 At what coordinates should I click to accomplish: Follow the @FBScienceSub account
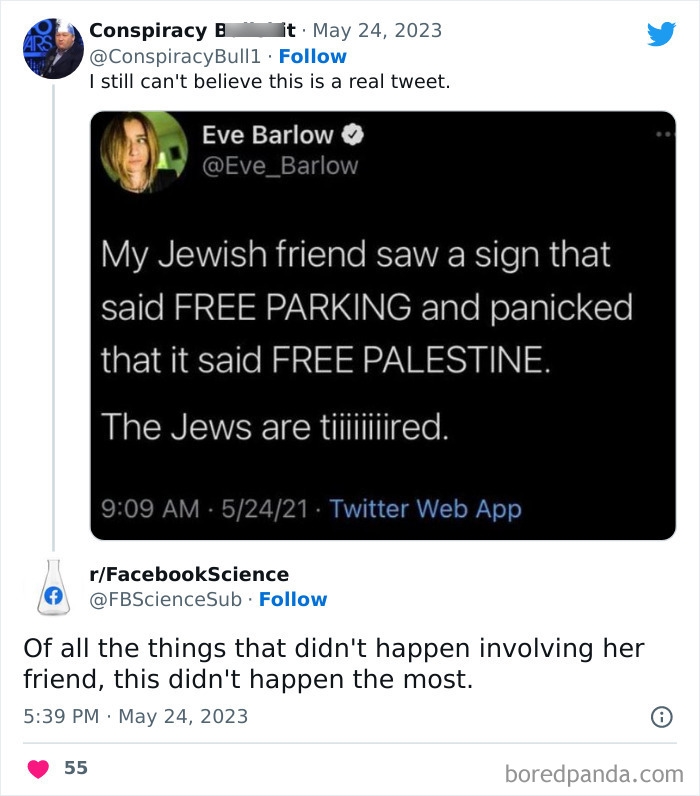[293, 599]
